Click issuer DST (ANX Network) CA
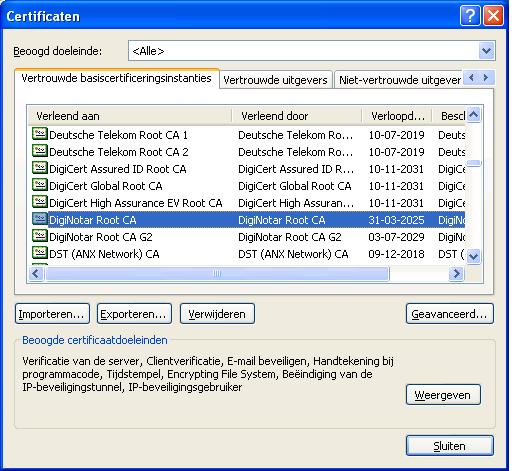The image size is (512, 471). [x=293, y=254]
